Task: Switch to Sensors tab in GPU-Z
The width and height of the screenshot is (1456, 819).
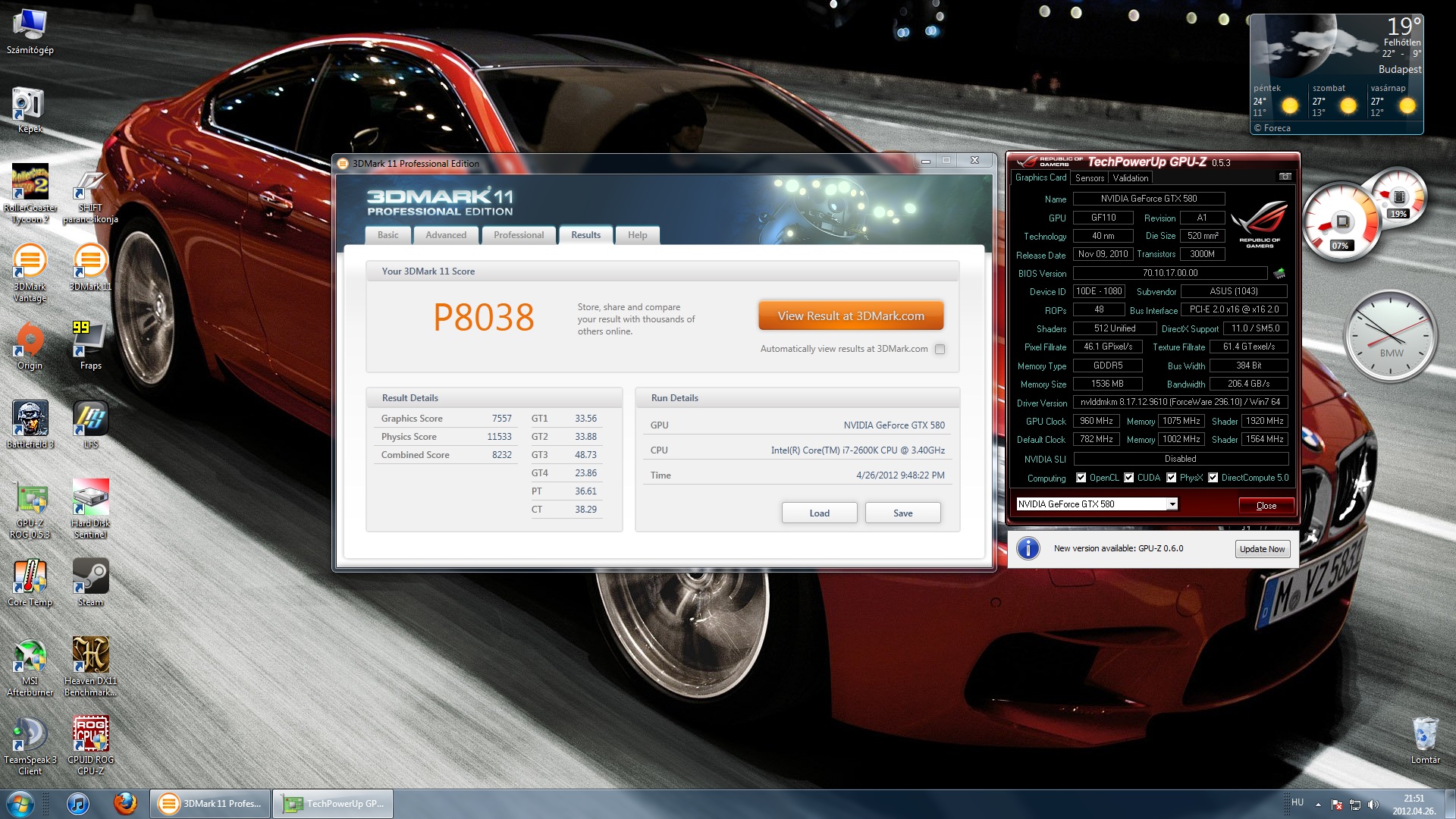Action: click(x=1089, y=178)
